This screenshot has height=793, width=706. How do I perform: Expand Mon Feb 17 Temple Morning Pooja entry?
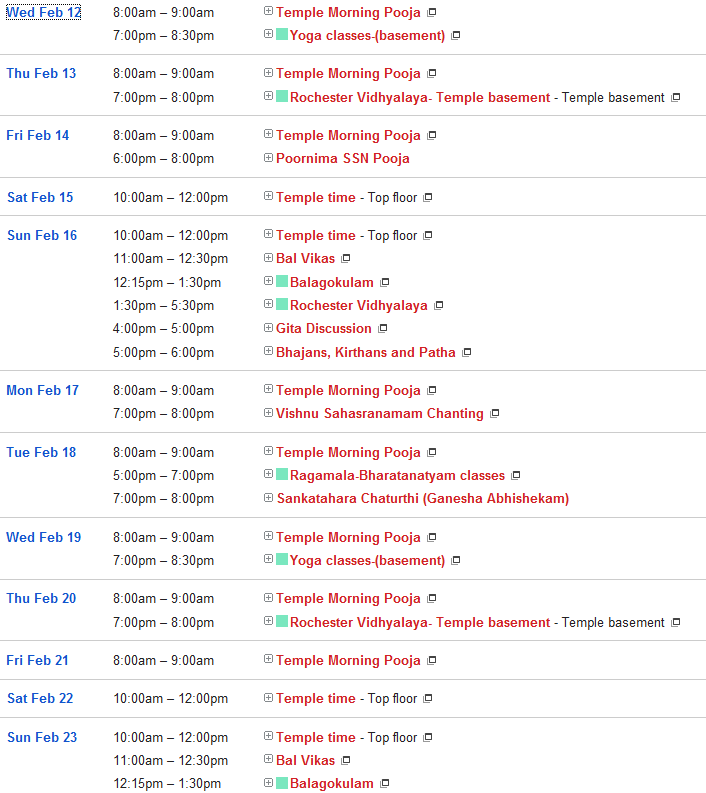(268, 390)
